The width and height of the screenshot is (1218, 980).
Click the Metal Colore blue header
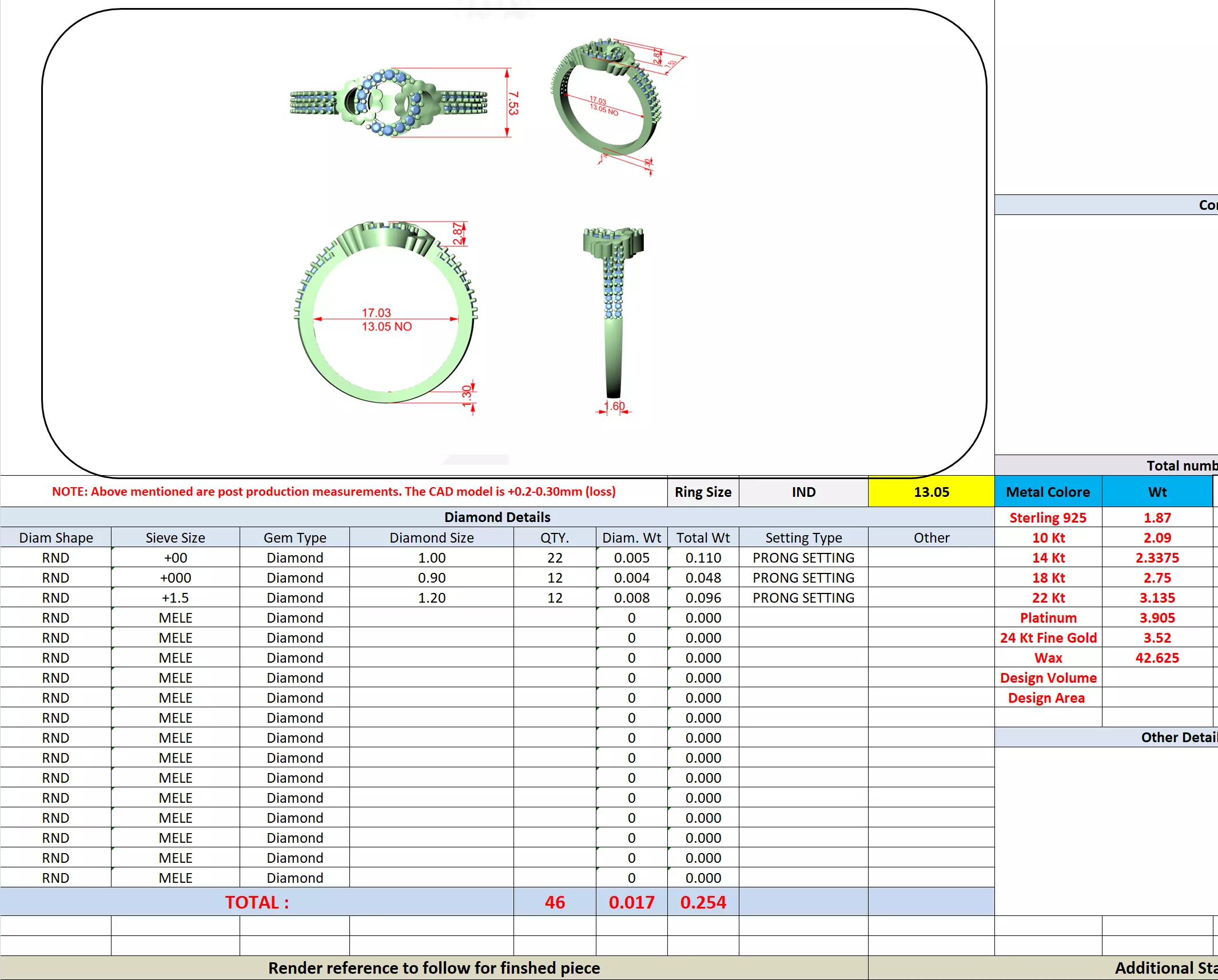coord(1048,492)
